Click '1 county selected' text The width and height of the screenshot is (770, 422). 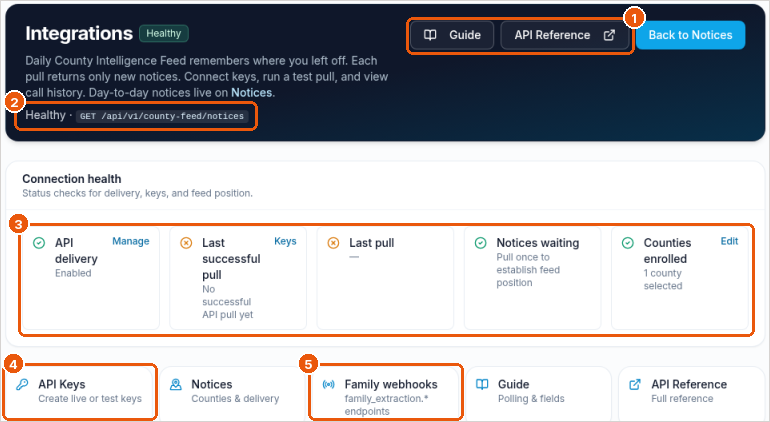663,280
